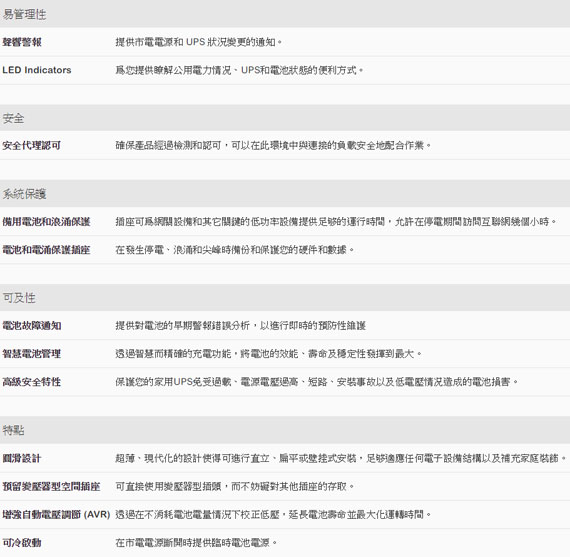Image resolution: width=570 pixels, height=557 pixels.
Task: Select the 高級安全特性 feature label
Action: [32, 382]
